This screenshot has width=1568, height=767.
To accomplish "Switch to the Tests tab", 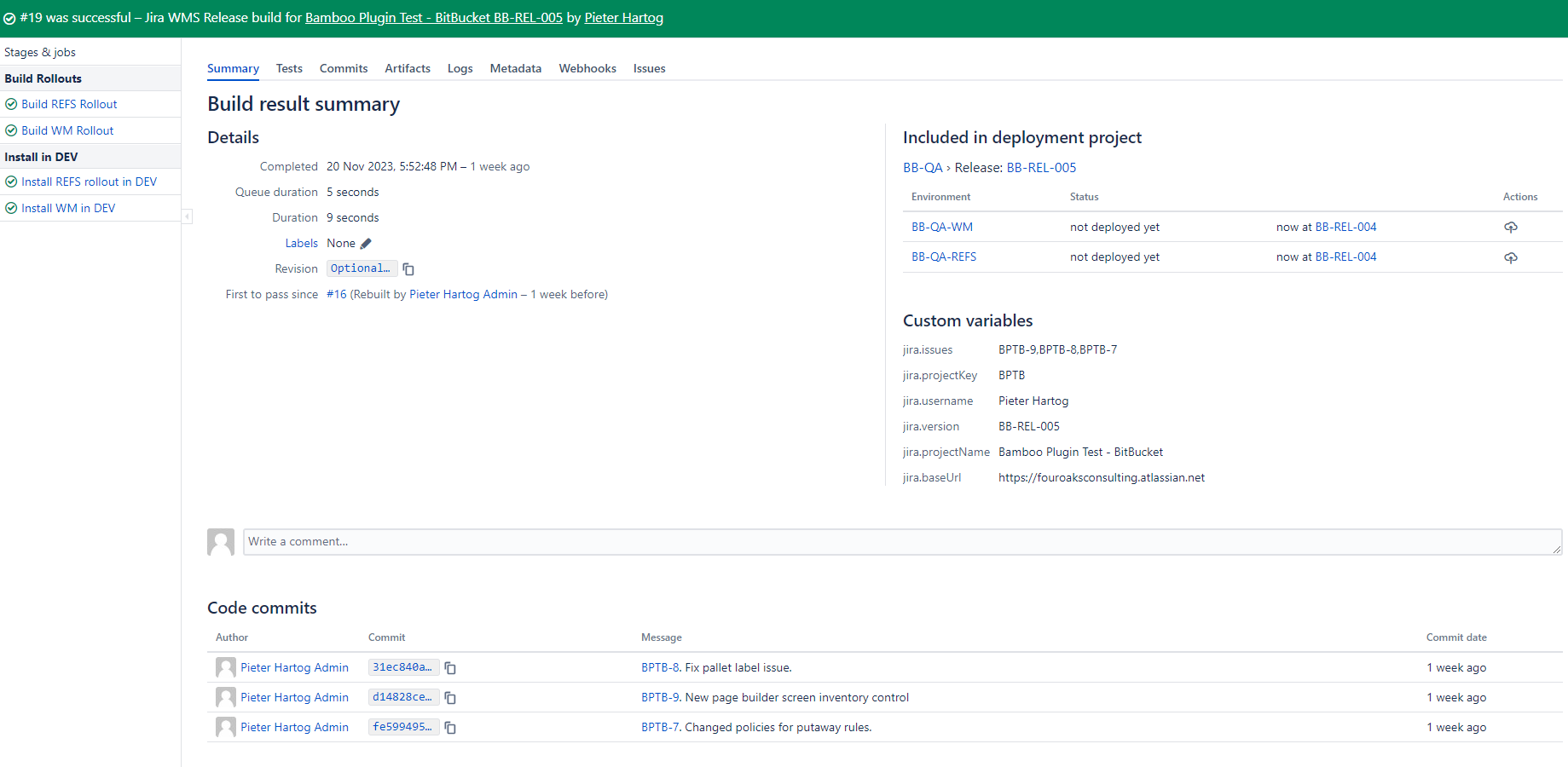I will 289,68.
